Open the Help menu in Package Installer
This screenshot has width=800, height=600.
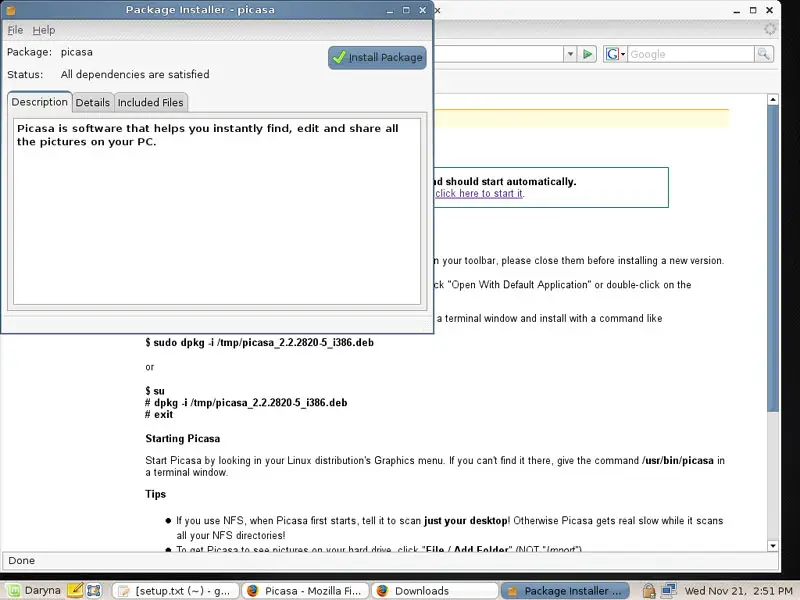coord(44,30)
